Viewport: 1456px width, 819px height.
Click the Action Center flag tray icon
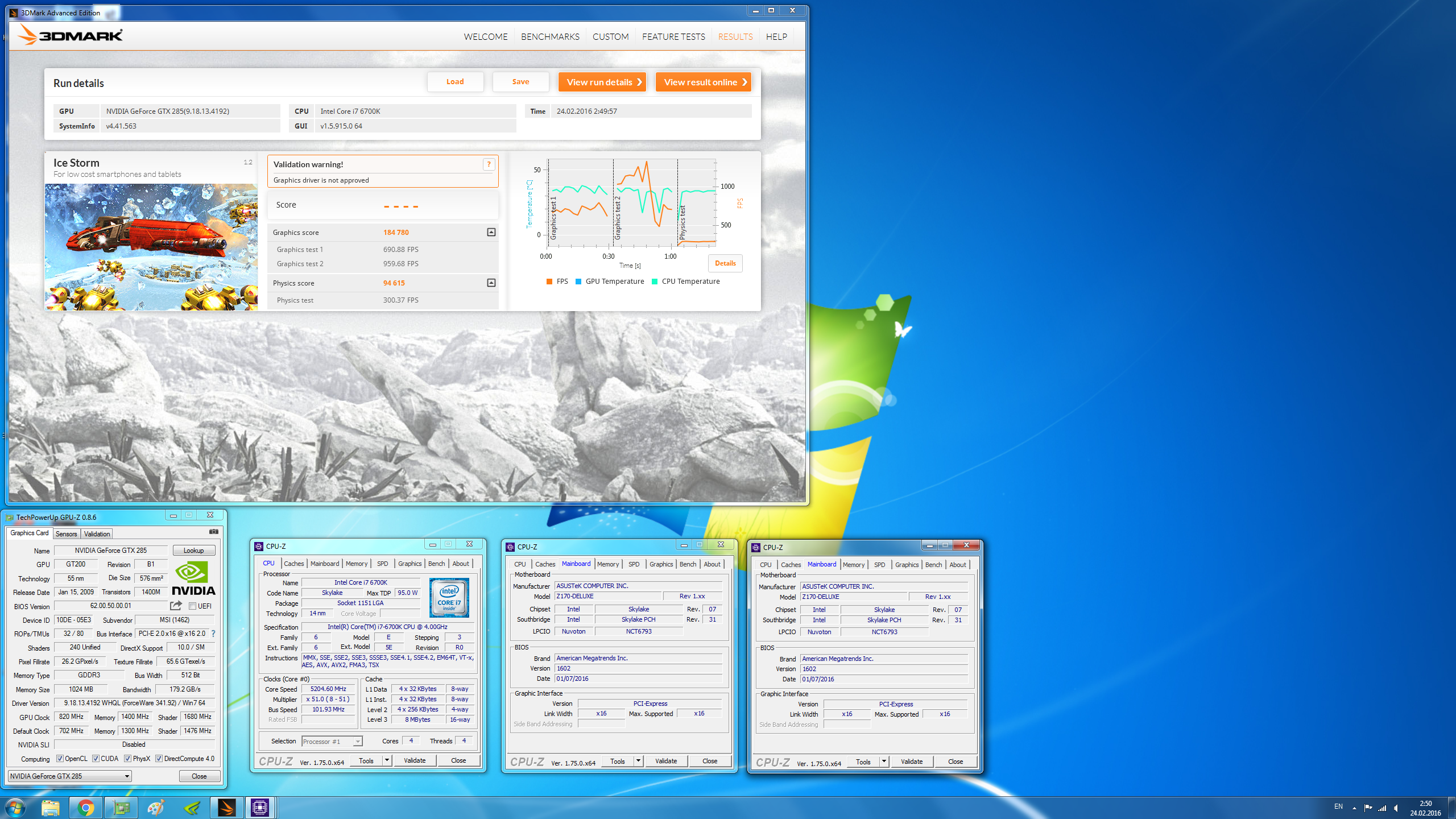1368,808
